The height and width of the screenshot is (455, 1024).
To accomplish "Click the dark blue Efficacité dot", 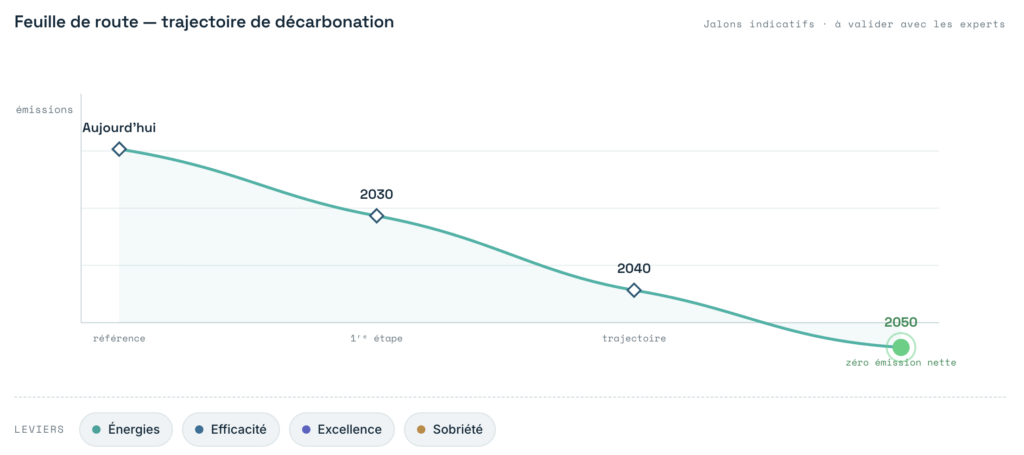I will click(x=199, y=430).
